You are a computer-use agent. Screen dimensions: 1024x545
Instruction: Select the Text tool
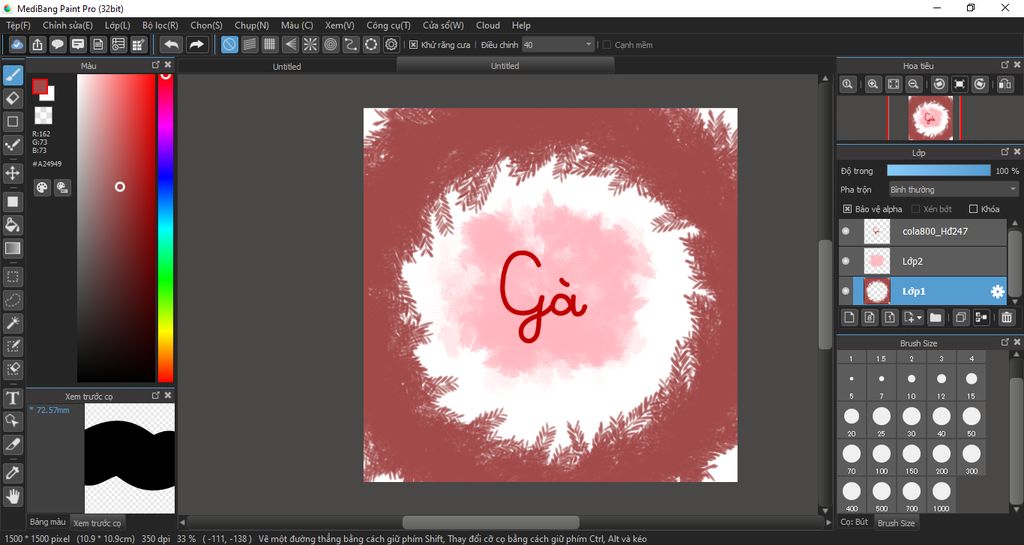coord(12,398)
